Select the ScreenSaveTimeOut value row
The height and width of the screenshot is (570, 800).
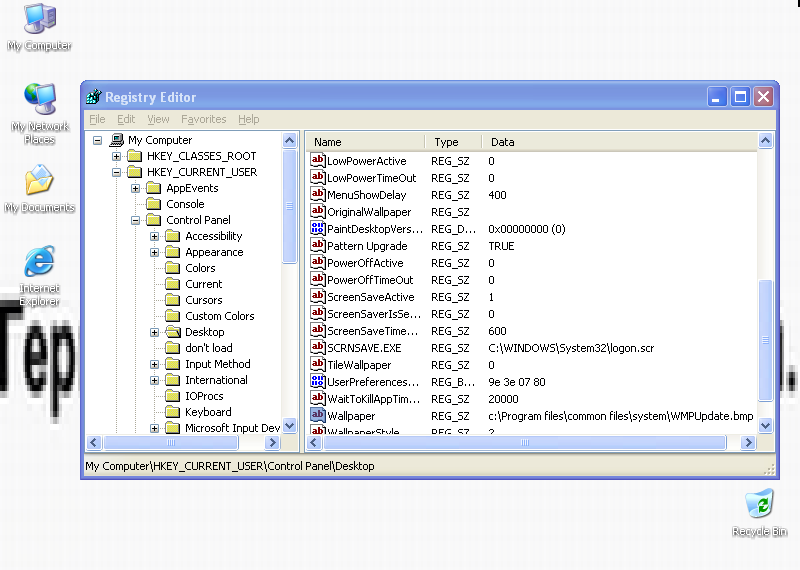(x=532, y=331)
